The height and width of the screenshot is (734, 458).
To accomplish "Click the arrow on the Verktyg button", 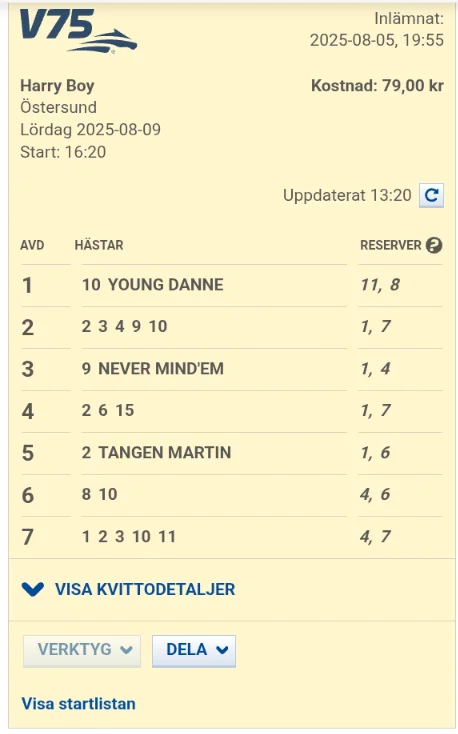I will (126, 650).
